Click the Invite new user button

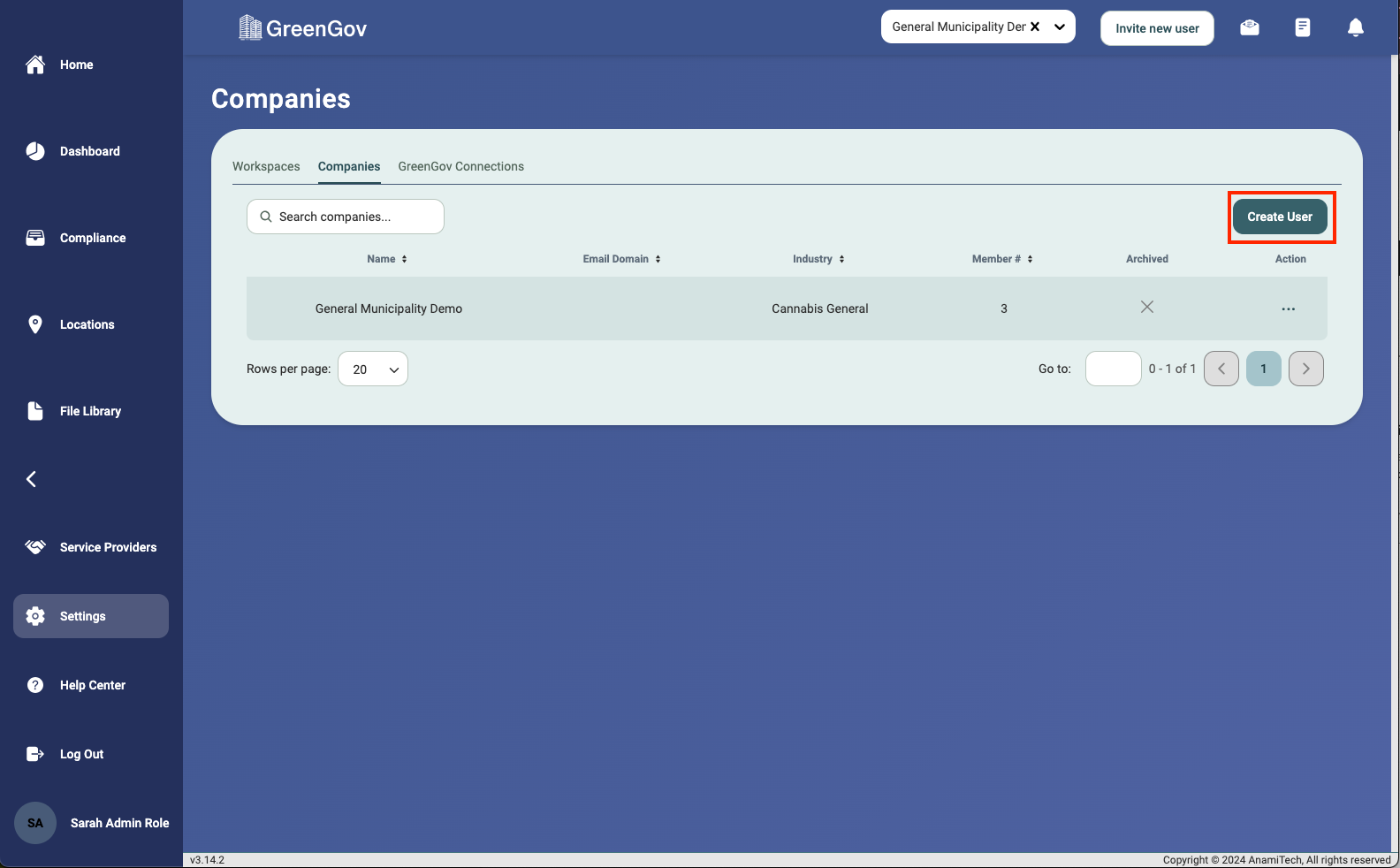(1157, 28)
